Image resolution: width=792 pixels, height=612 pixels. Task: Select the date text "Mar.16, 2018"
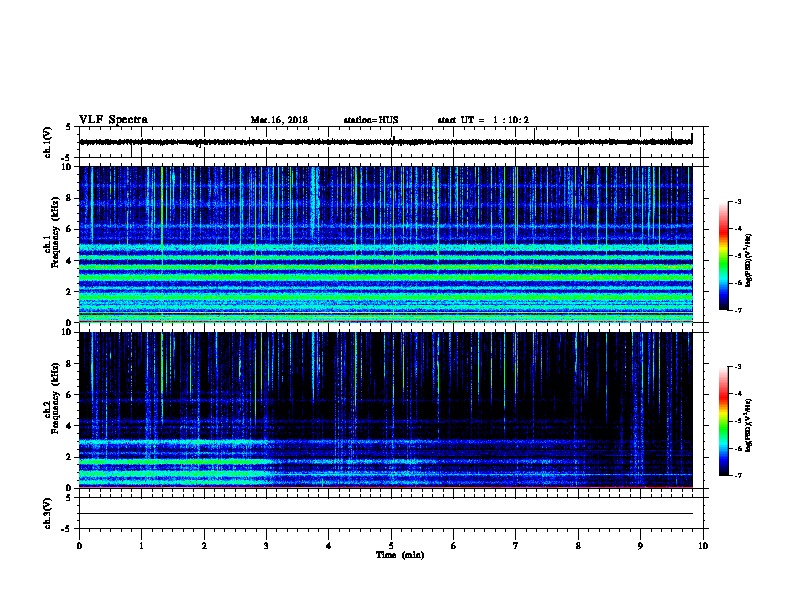click(279, 120)
